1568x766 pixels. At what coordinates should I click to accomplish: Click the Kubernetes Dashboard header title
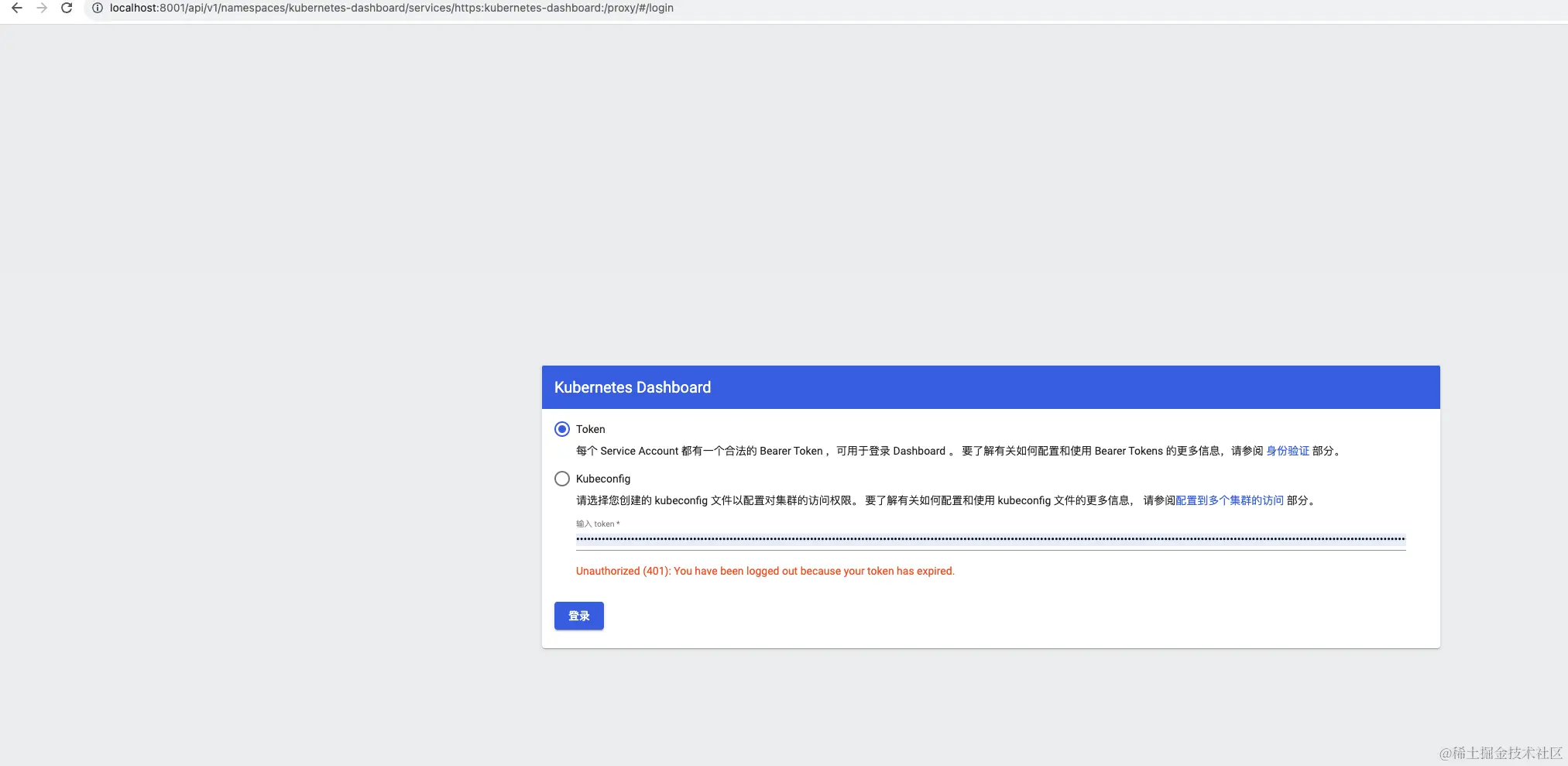[x=633, y=387]
